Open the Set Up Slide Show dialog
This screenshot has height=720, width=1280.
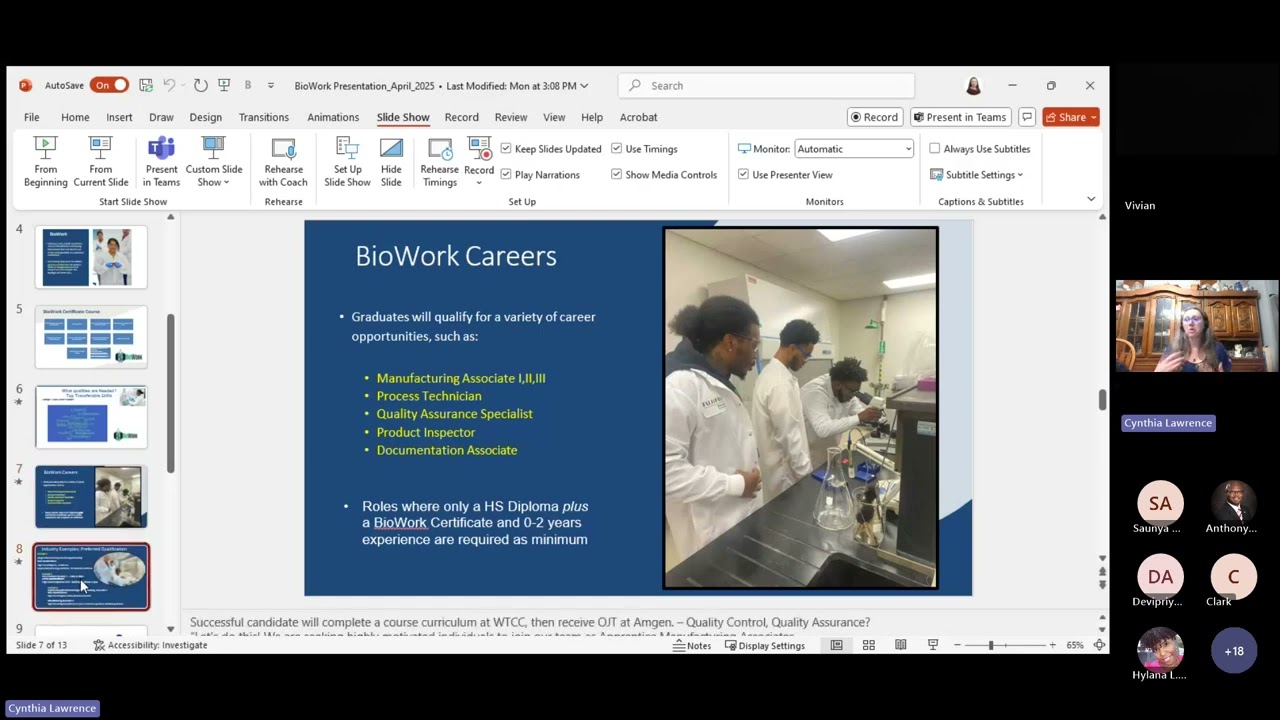pos(347,161)
